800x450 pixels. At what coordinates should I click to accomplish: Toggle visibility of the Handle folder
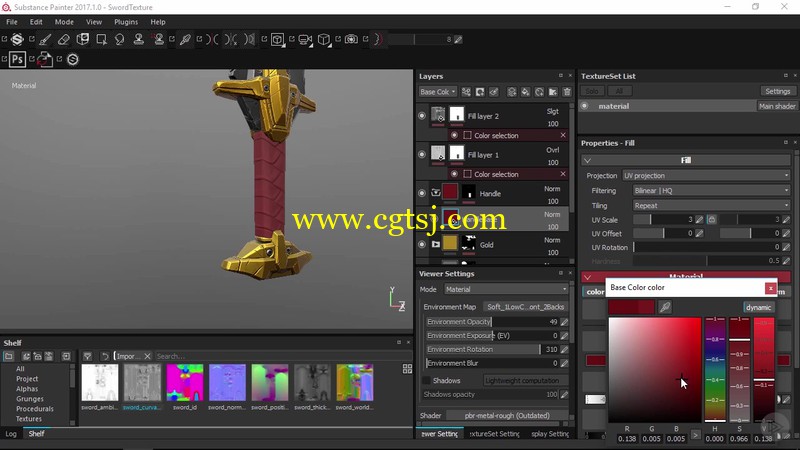(422, 193)
